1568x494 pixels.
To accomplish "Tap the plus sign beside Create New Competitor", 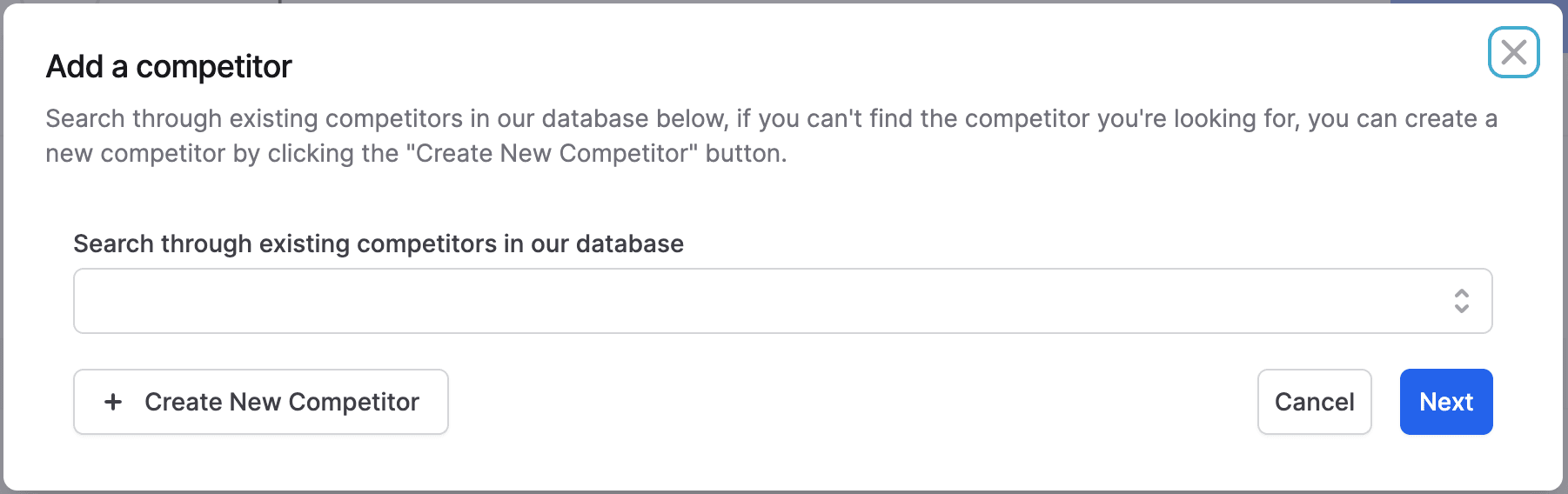I will pyautogui.click(x=113, y=402).
